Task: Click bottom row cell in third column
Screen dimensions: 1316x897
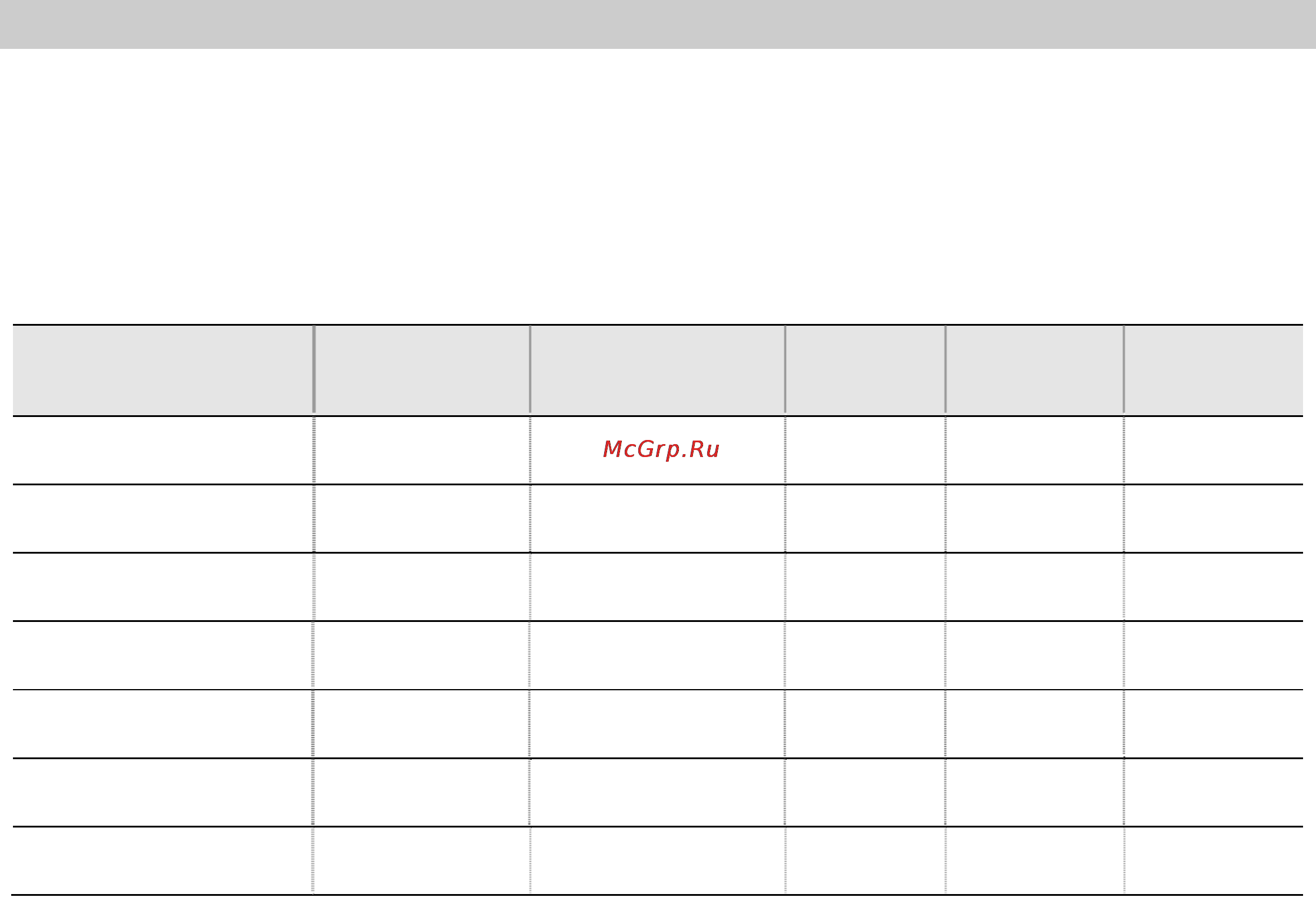Action: [658, 860]
